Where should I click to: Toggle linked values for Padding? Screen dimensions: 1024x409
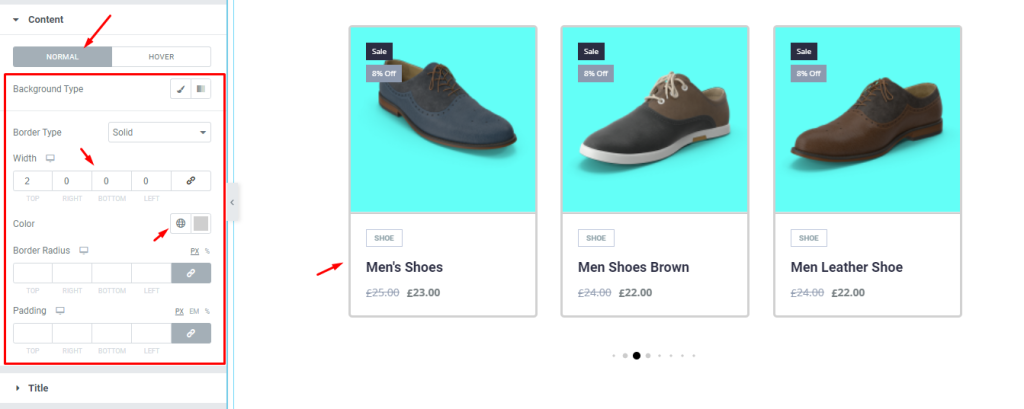[191, 333]
